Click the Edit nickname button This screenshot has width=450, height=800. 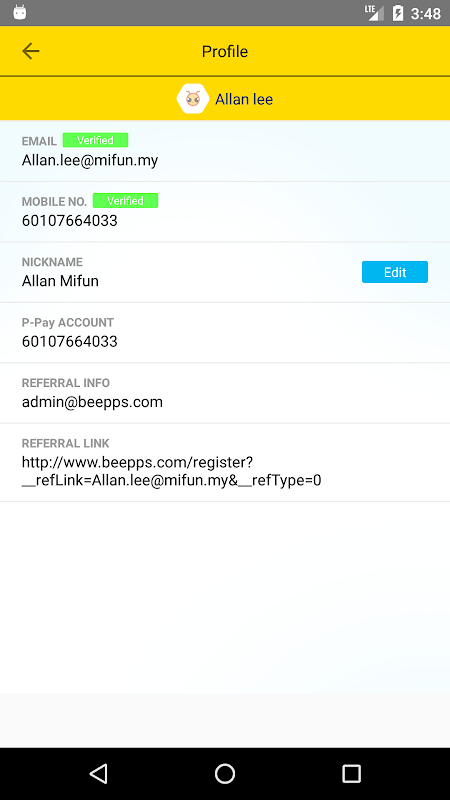click(x=395, y=272)
